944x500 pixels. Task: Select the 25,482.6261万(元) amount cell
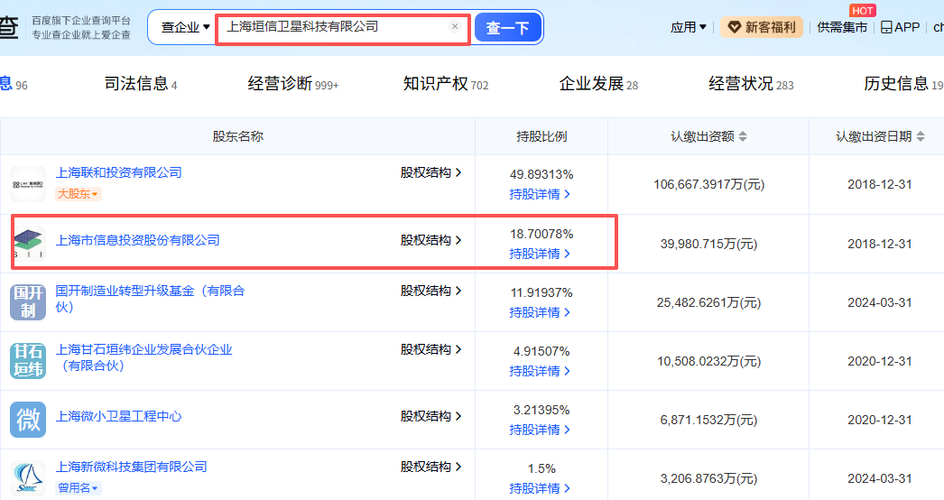709,303
